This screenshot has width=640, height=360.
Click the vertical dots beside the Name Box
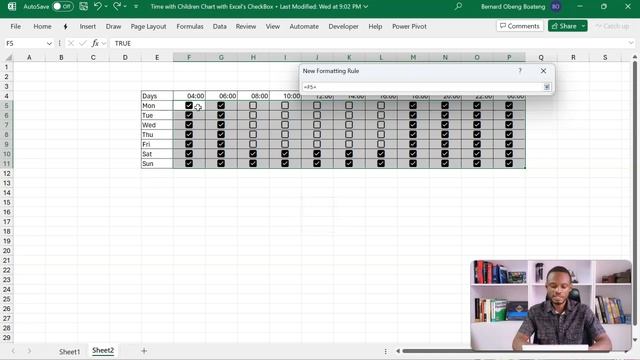[60, 43]
